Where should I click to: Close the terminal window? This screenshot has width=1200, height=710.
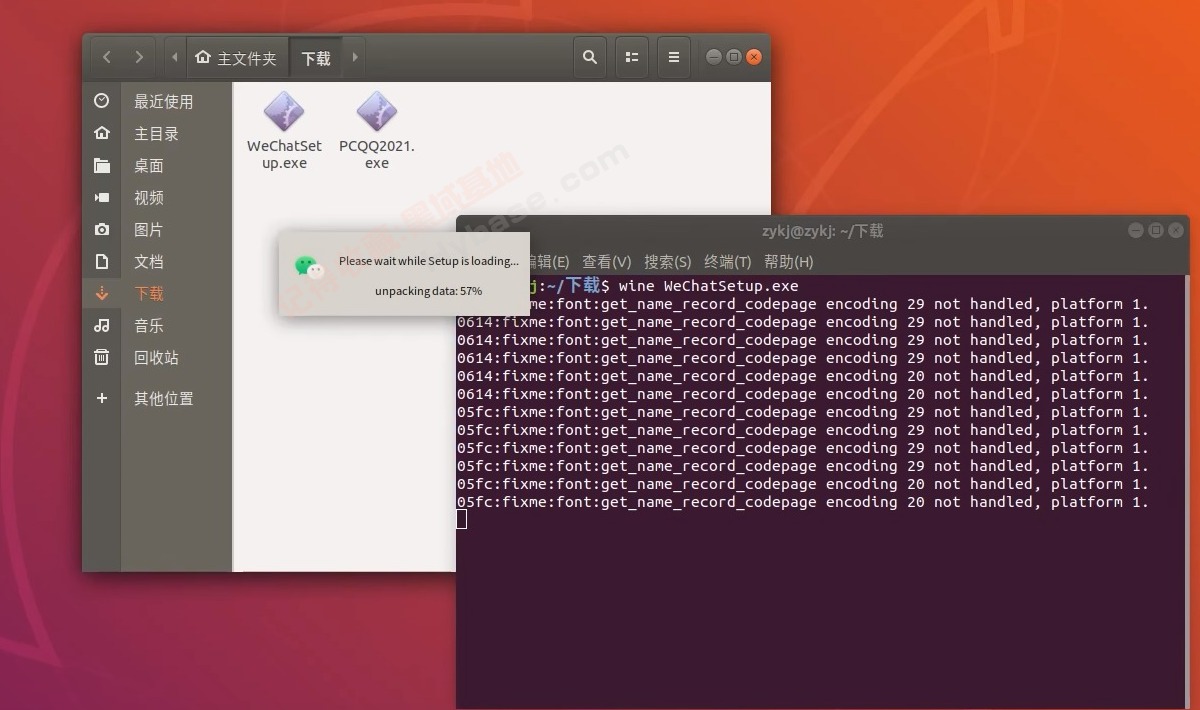coord(1175,230)
